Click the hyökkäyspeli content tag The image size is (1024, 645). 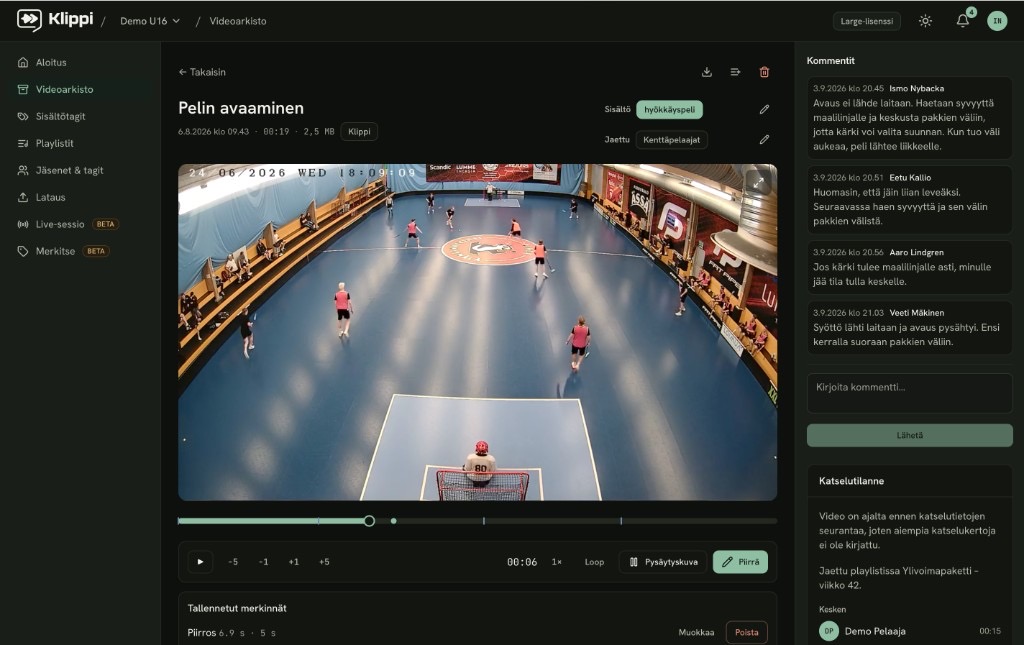(x=669, y=110)
